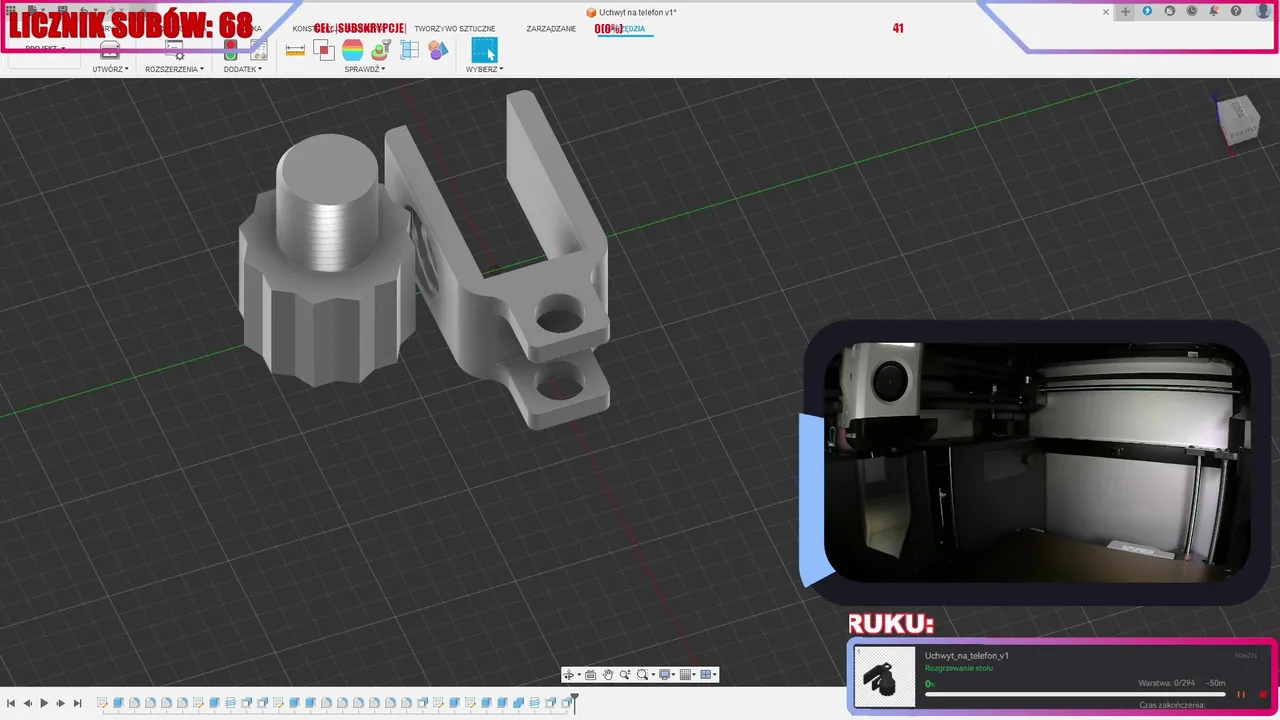Click the section analysis icon in SPRAWDŹ
Viewport: 1280px width, 720px height.
[409, 50]
